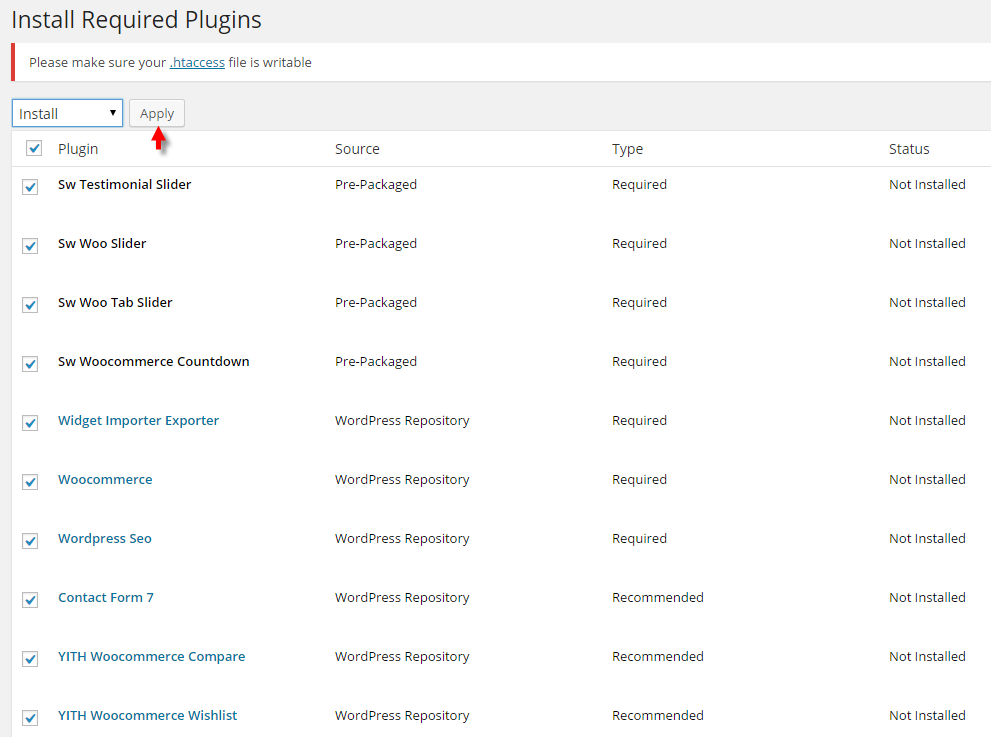
Task: Deselect Sw Woocommerce Countdown checkbox
Action: (30, 364)
